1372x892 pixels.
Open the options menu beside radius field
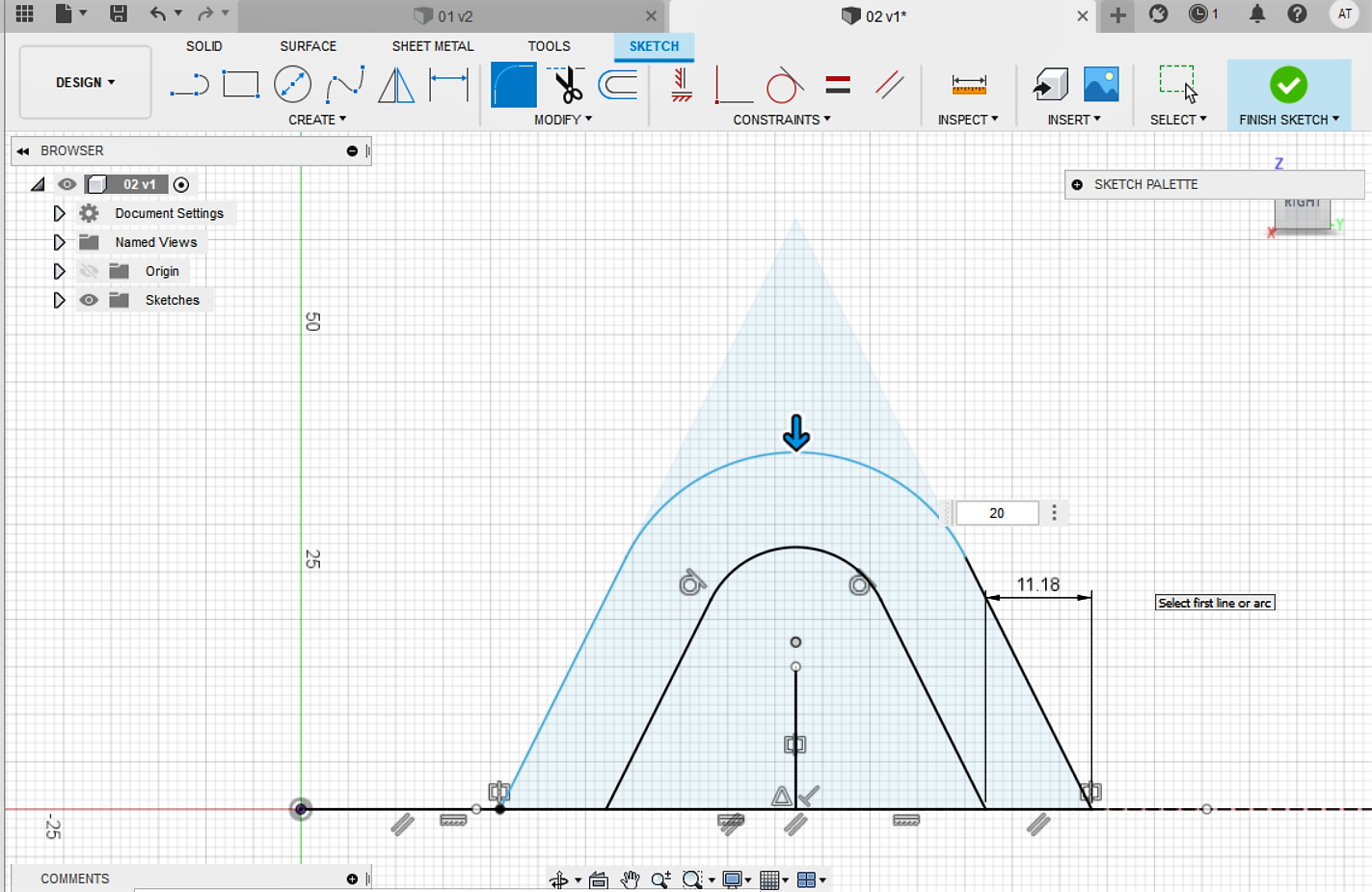[x=1054, y=513]
